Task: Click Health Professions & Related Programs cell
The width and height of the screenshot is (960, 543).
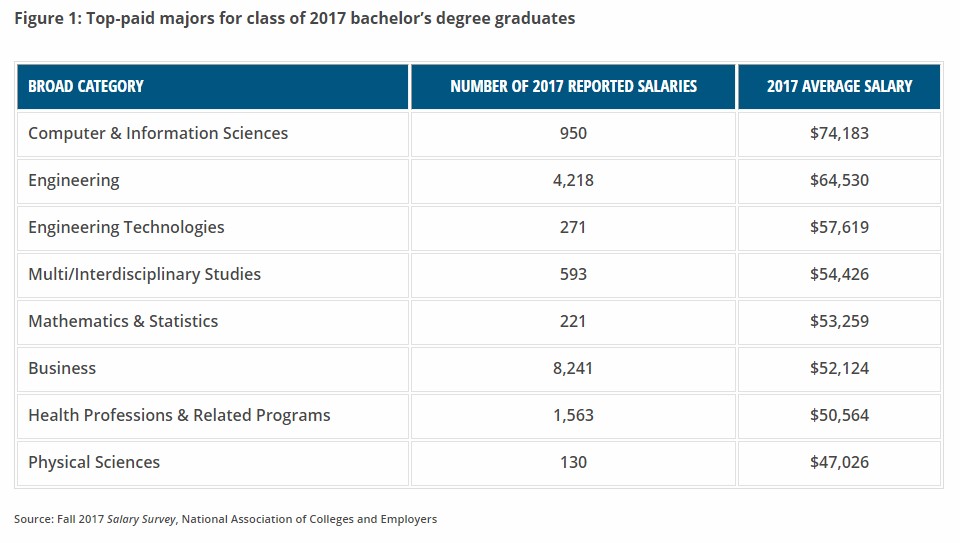Action: click(179, 415)
